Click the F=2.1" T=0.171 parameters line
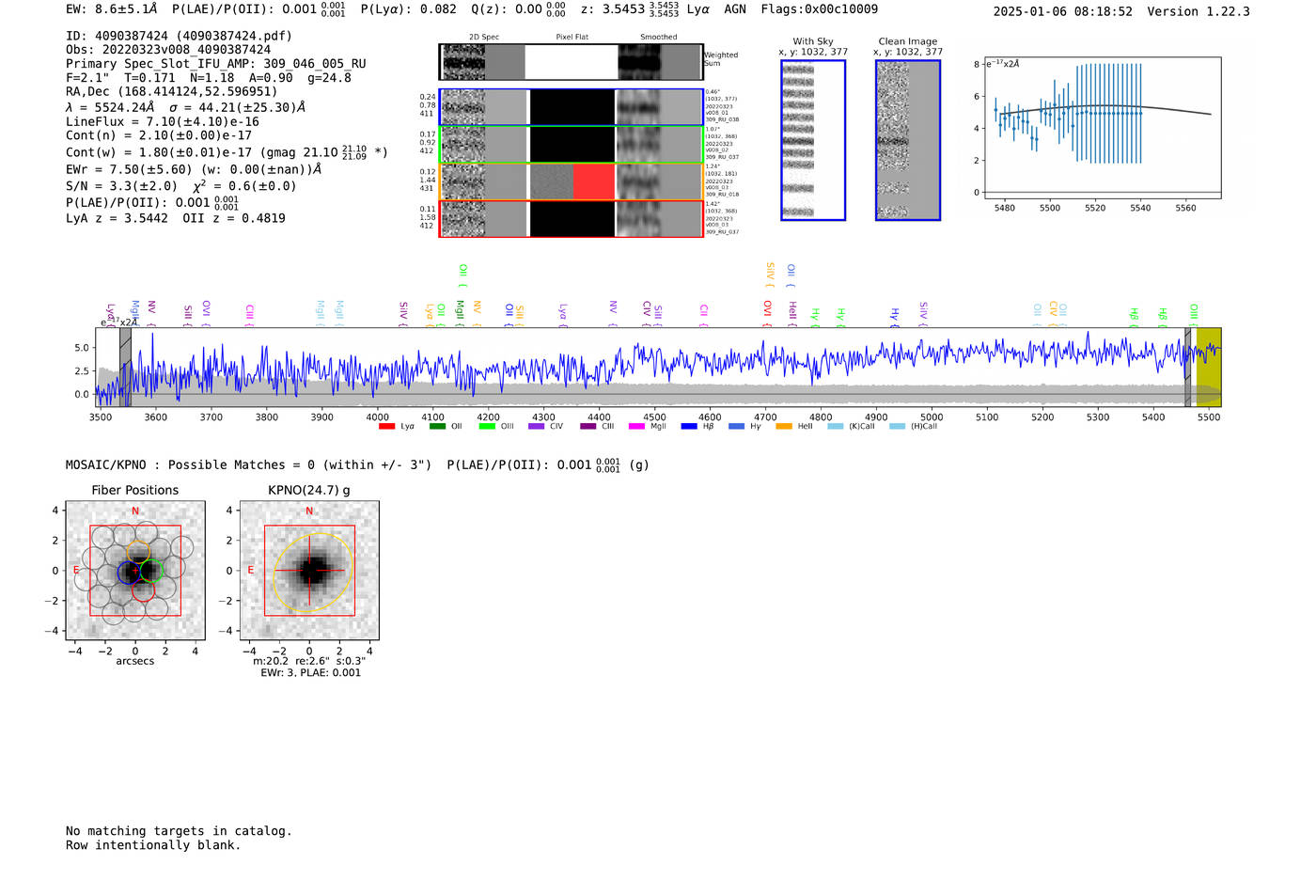 (209, 78)
